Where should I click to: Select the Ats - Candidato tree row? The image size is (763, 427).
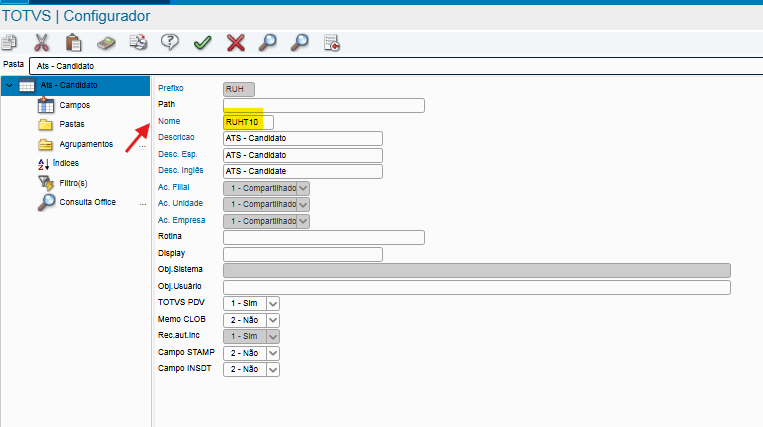pyautogui.click(x=75, y=86)
